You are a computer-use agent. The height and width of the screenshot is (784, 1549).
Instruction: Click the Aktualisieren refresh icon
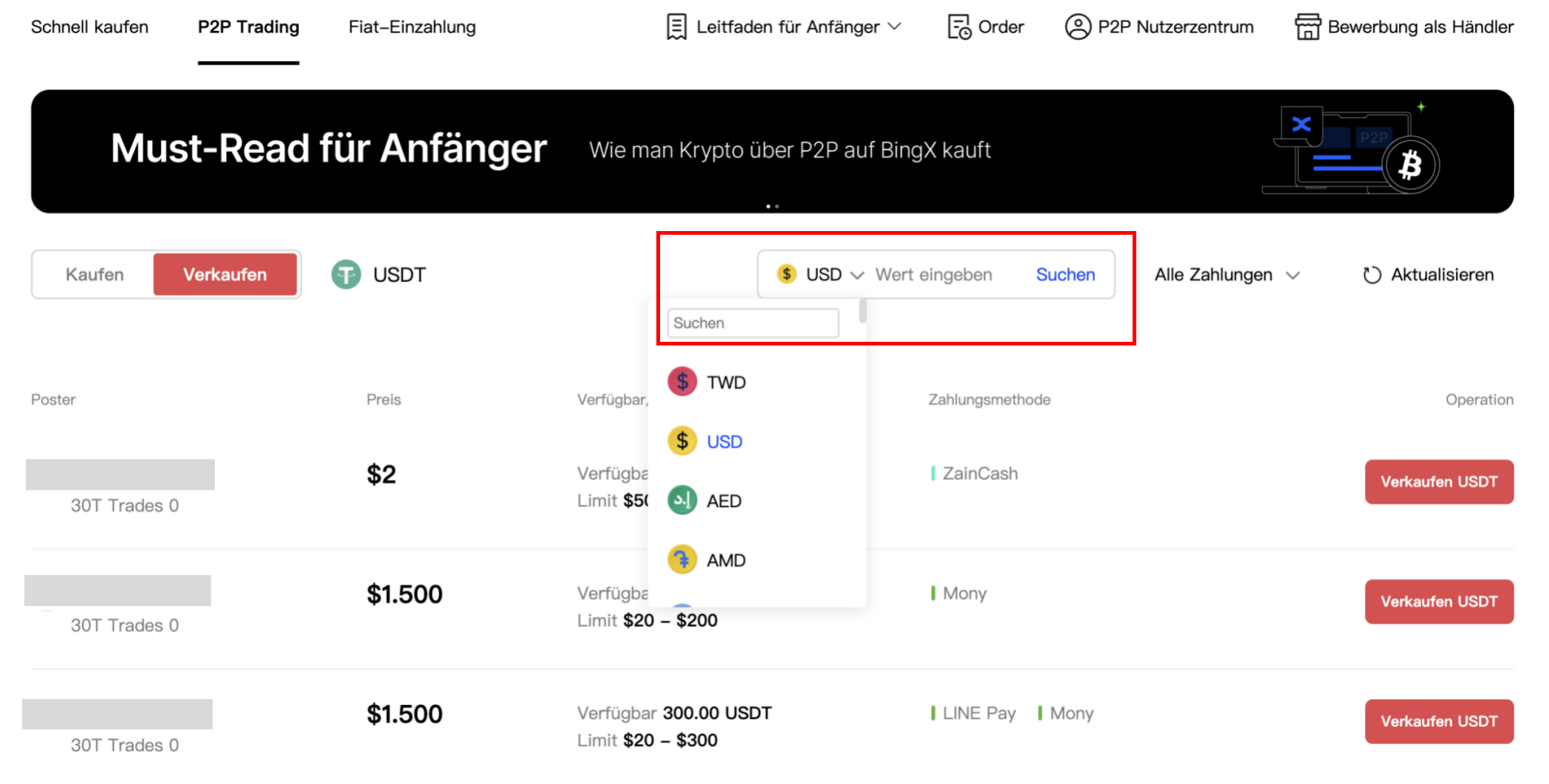[1372, 275]
